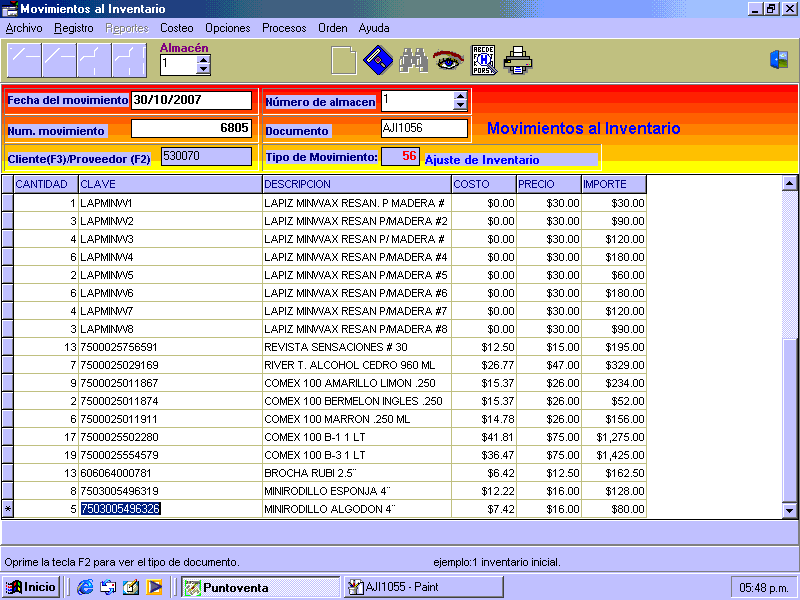Click the Inicio start button
Image resolution: width=800 pixels, height=600 pixels.
click(31, 587)
